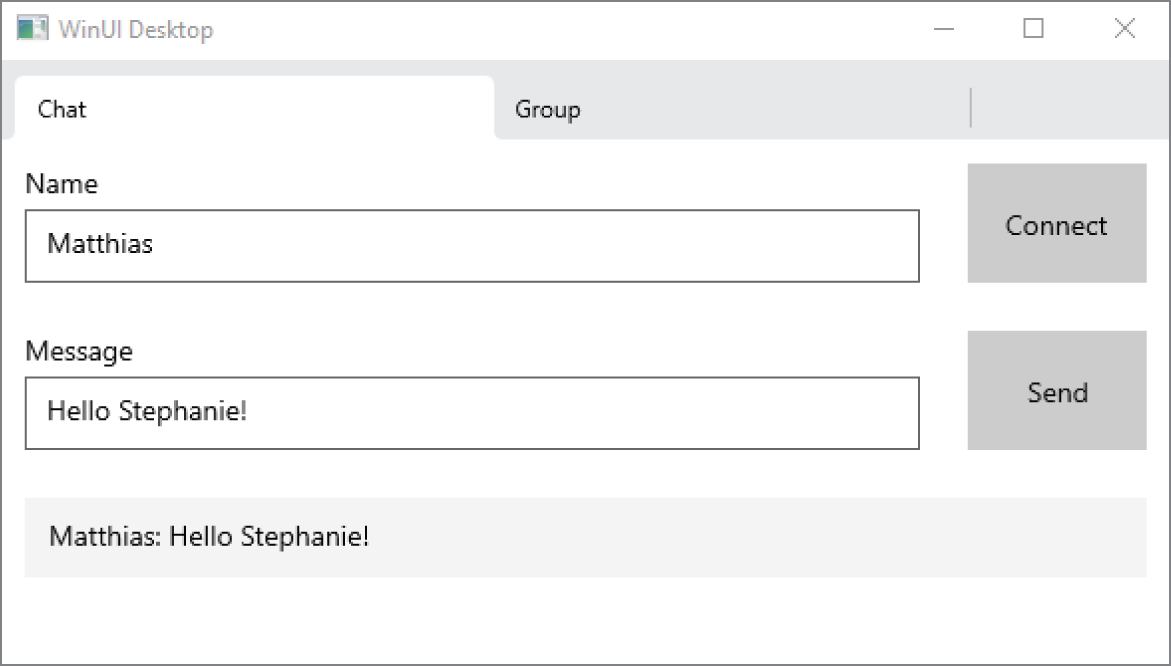Click the Message input containing 'Hello Stephanie!'
Viewport: 1171px width, 666px height.
pyautogui.click(x=470, y=413)
